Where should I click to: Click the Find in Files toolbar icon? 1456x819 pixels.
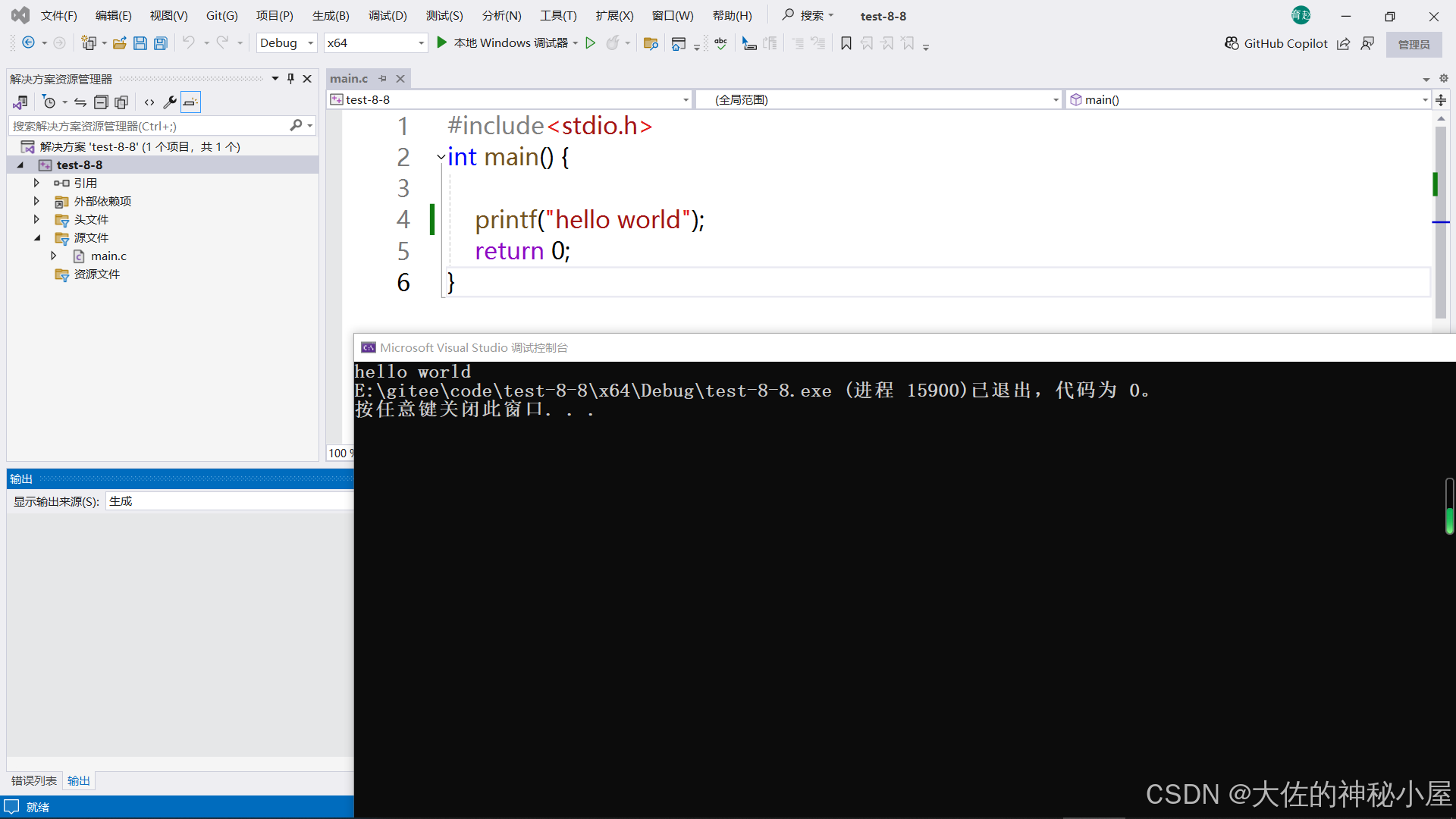pyautogui.click(x=650, y=43)
